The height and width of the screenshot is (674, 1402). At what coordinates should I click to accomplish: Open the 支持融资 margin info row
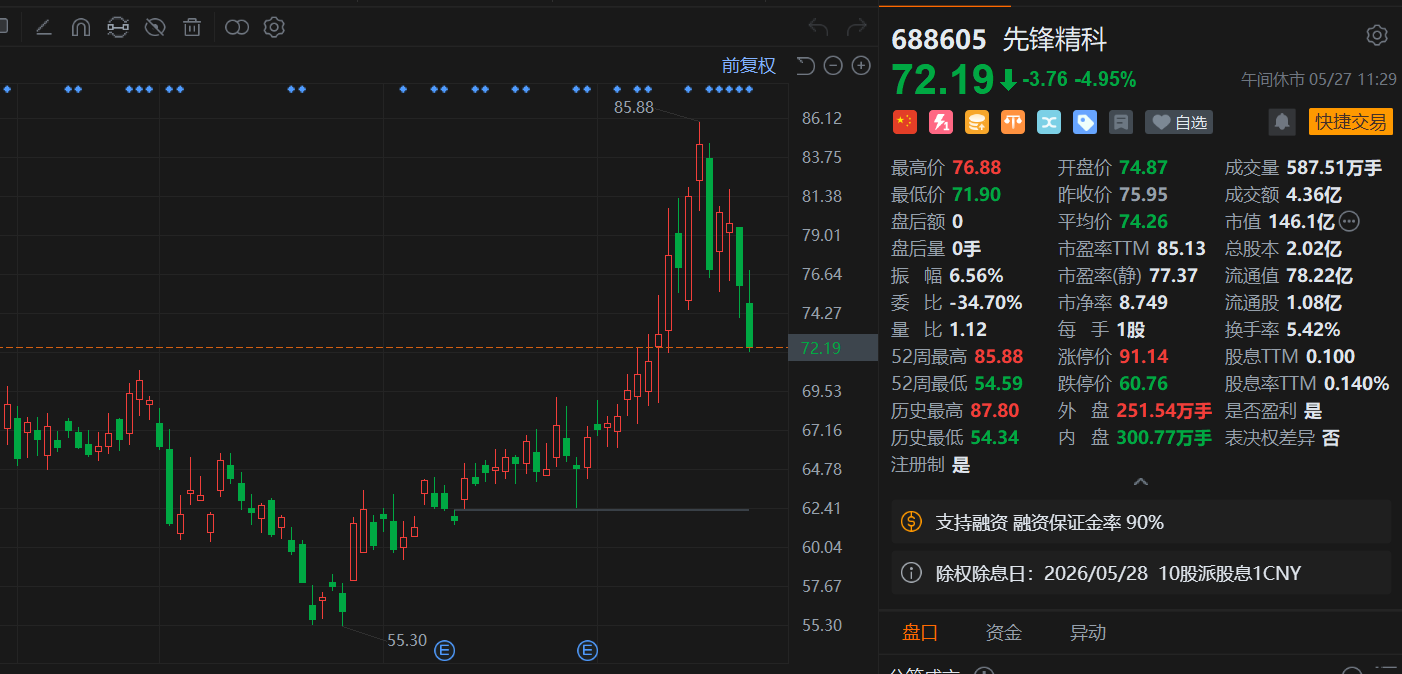(1141, 522)
